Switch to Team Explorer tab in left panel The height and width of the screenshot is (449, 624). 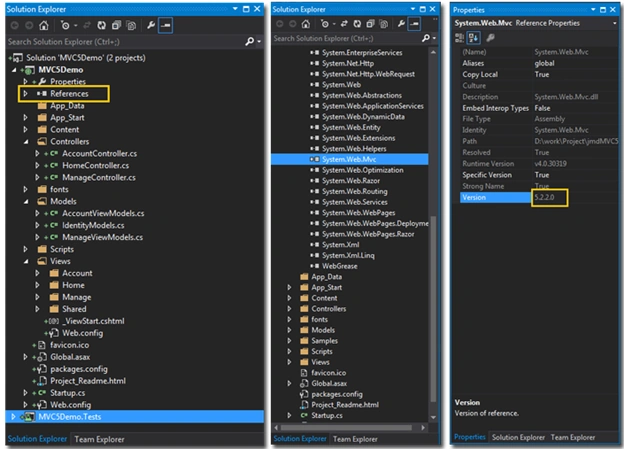pyautogui.click(x=99, y=439)
